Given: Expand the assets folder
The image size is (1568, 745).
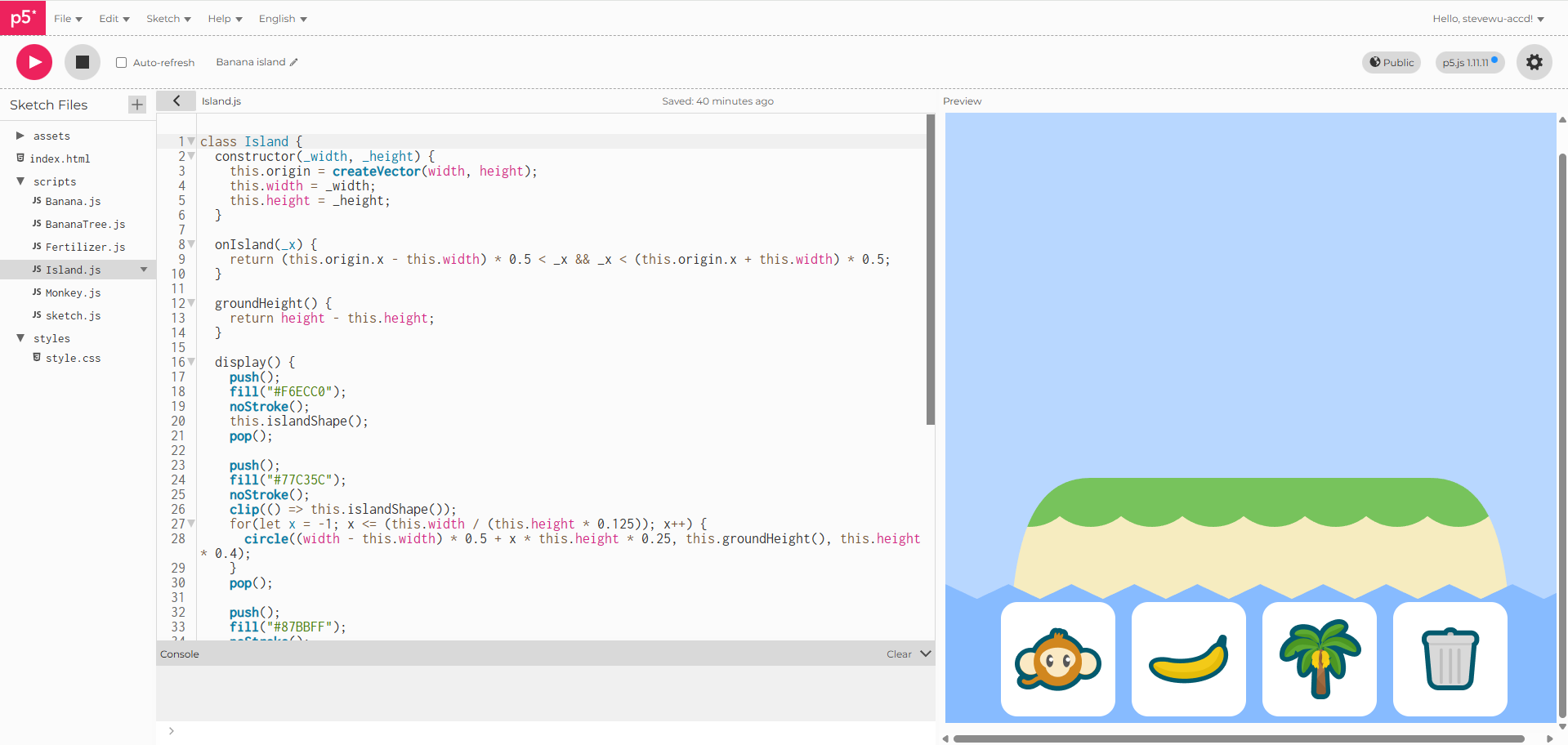Looking at the screenshot, I should tap(20, 136).
